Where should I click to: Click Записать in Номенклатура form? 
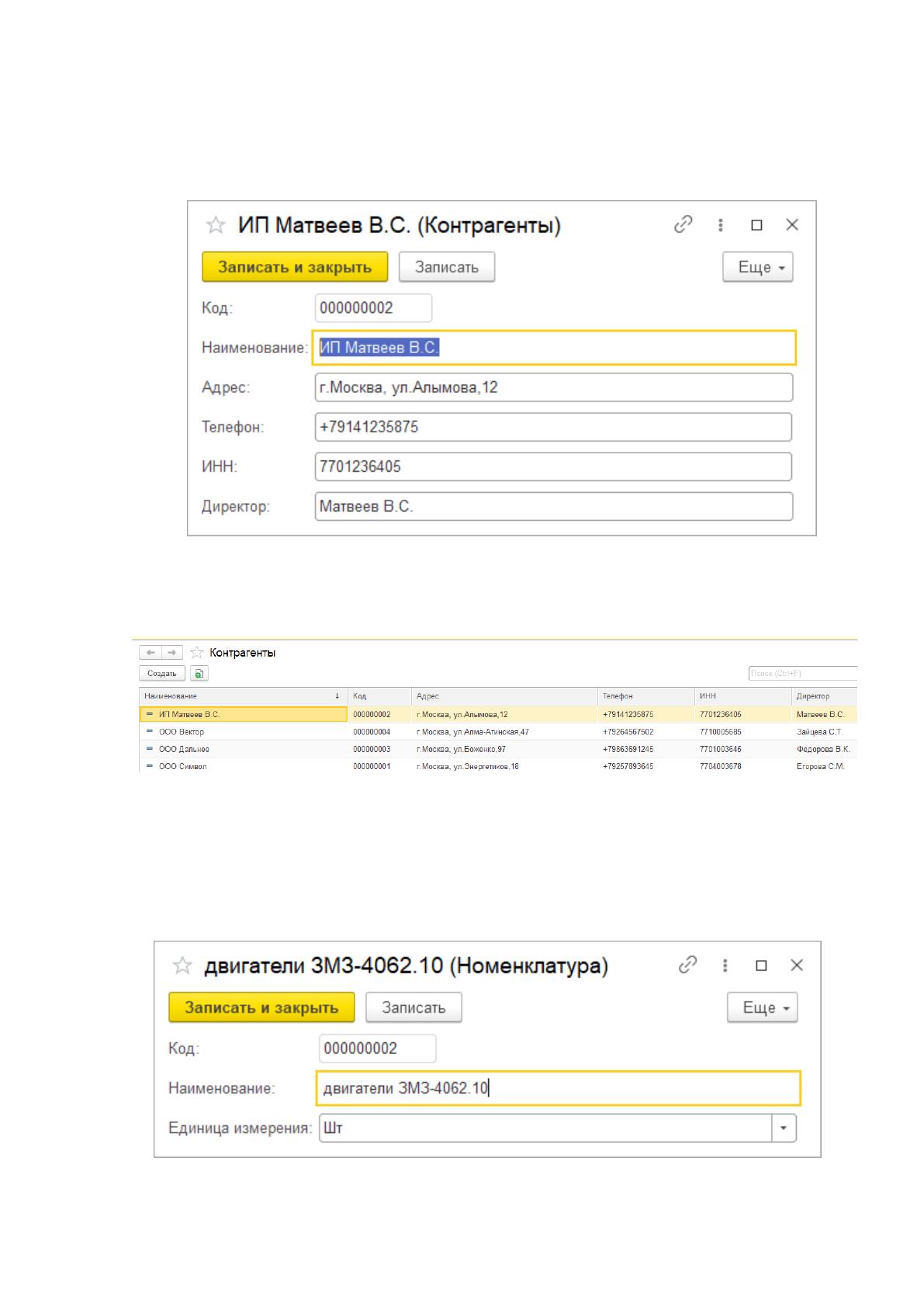point(414,1007)
